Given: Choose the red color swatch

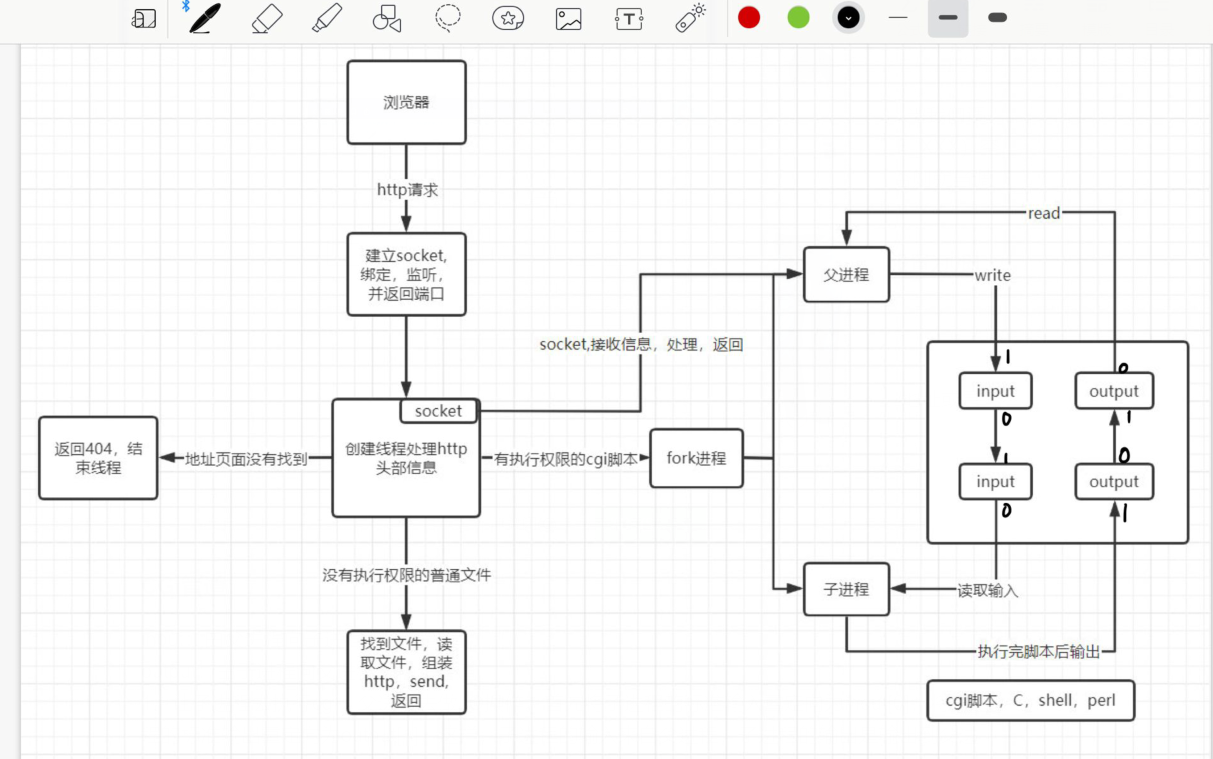Looking at the screenshot, I should [x=748, y=18].
